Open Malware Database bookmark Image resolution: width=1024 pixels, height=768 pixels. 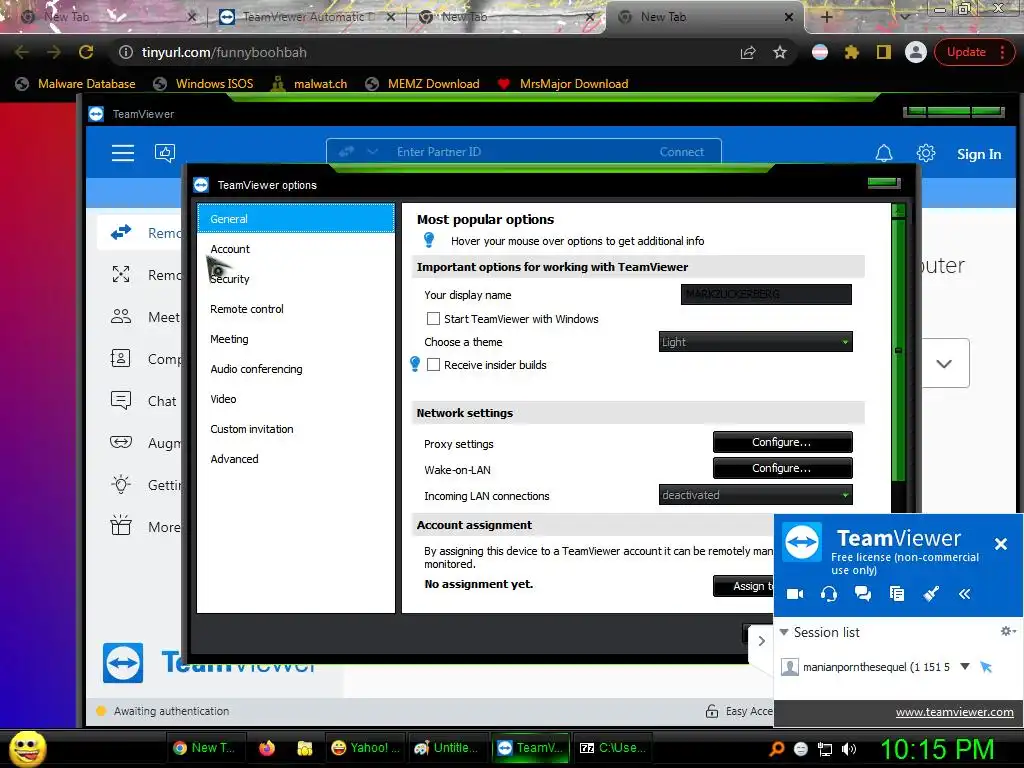click(76, 84)
